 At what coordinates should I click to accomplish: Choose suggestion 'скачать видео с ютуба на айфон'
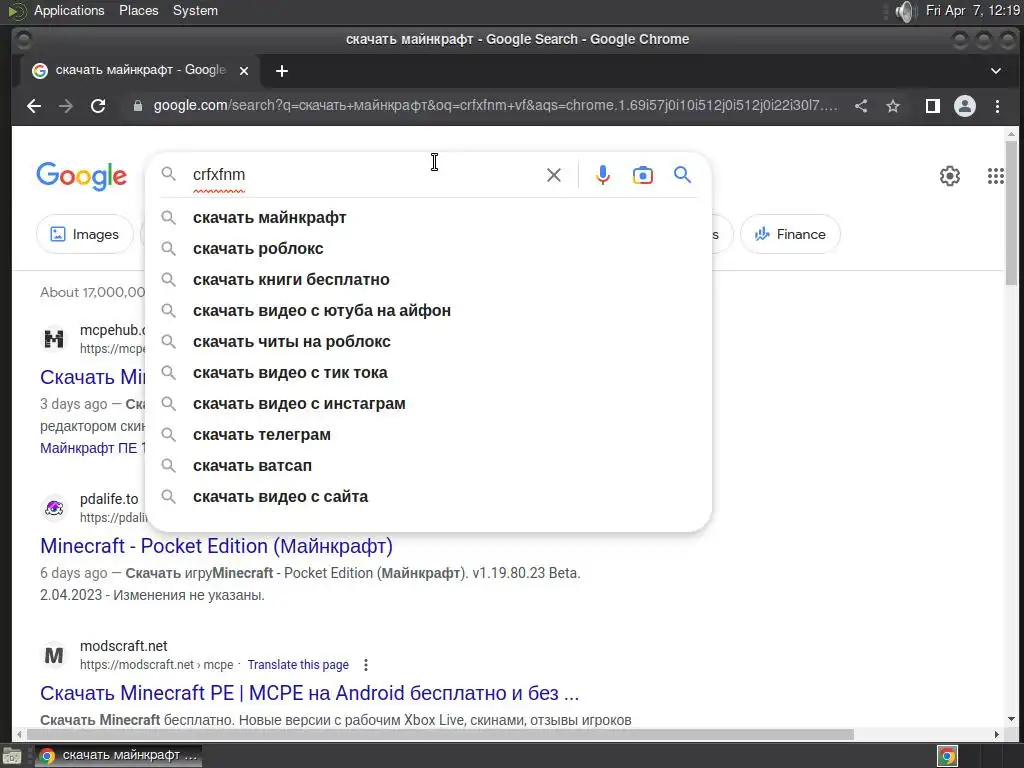428,311
